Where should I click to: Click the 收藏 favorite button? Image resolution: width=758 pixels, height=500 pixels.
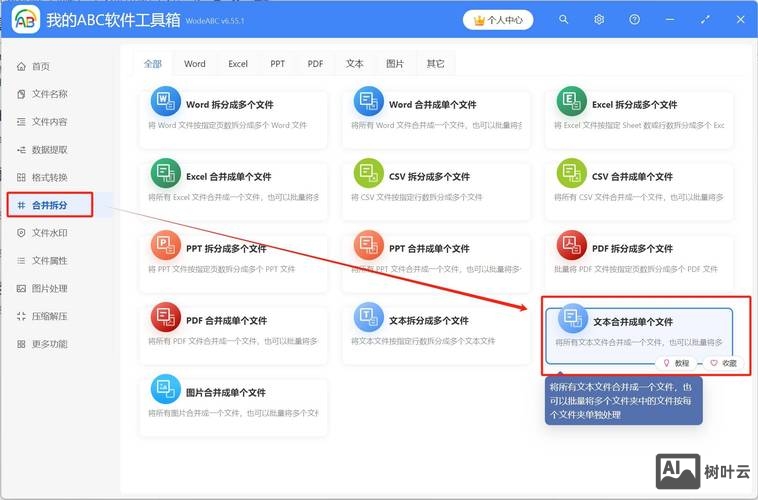pyautogui.click(x=724, y=363)
